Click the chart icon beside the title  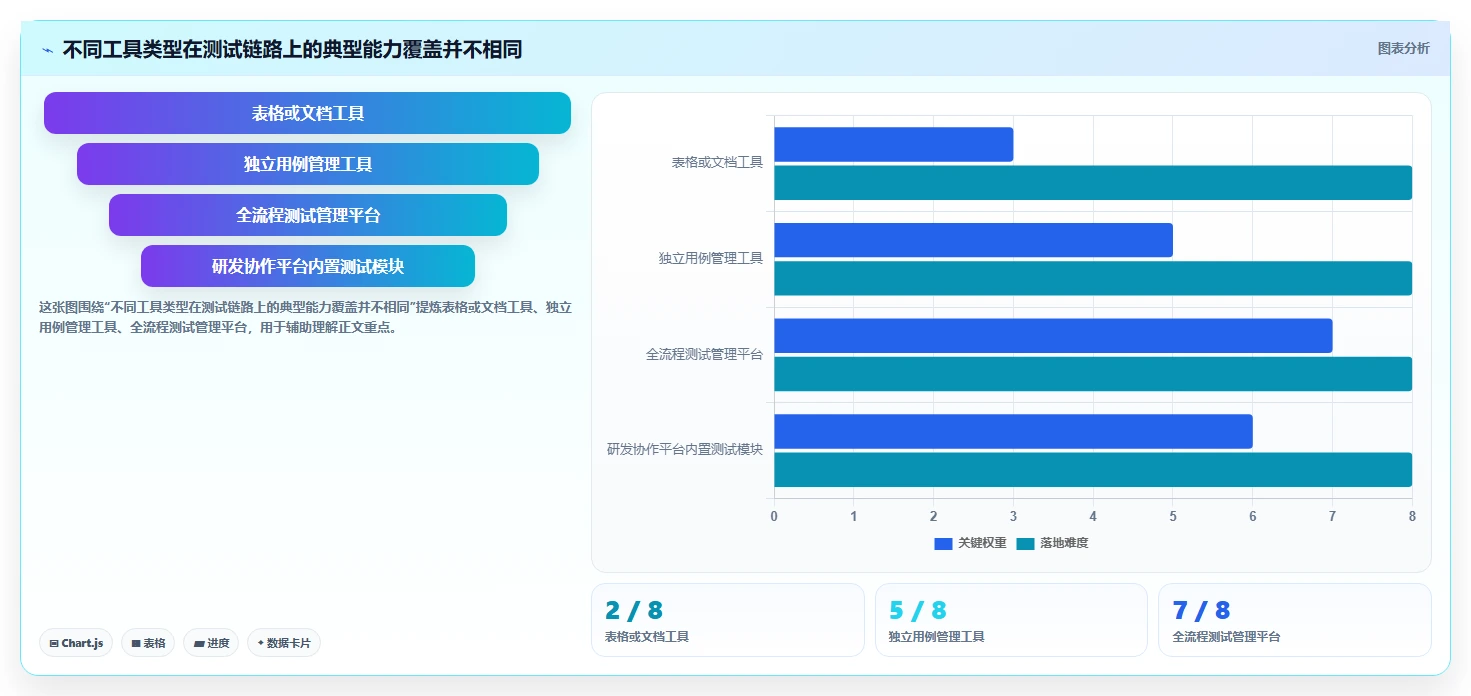(48, 50)
